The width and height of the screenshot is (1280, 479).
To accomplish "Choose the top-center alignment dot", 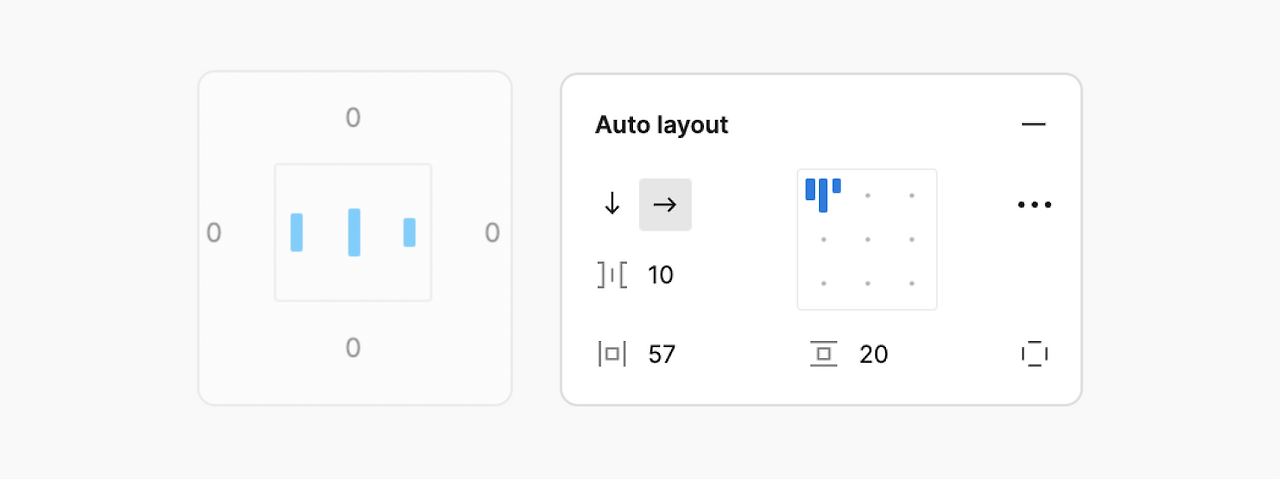I will point(867,196).
